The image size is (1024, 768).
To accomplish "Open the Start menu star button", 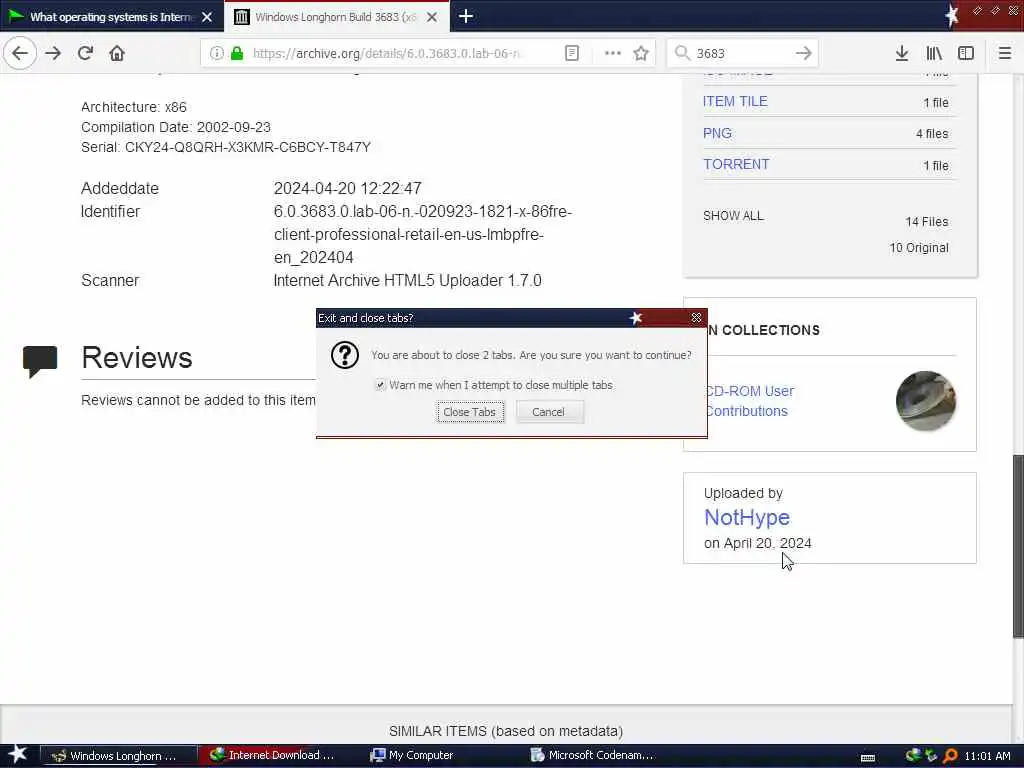I will coord(18,755).
